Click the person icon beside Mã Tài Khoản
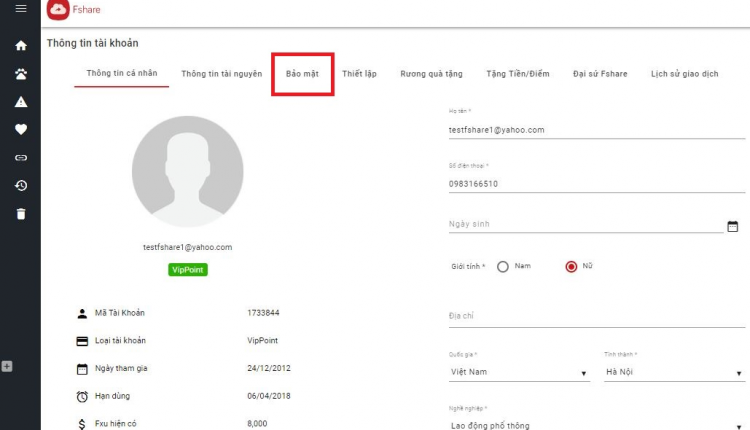Viewport: 750px width, 430px height. click(82, 313)
